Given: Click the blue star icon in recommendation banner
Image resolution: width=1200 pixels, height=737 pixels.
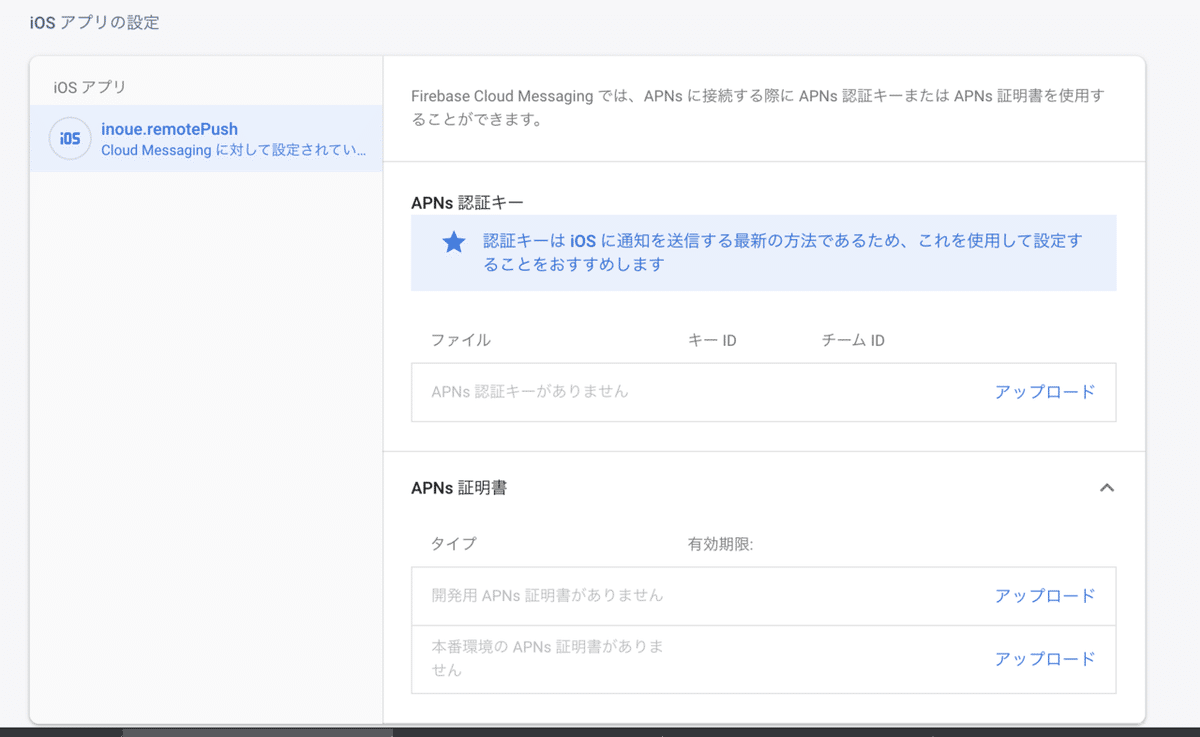Looking at the screenshot, I should 454,242.
